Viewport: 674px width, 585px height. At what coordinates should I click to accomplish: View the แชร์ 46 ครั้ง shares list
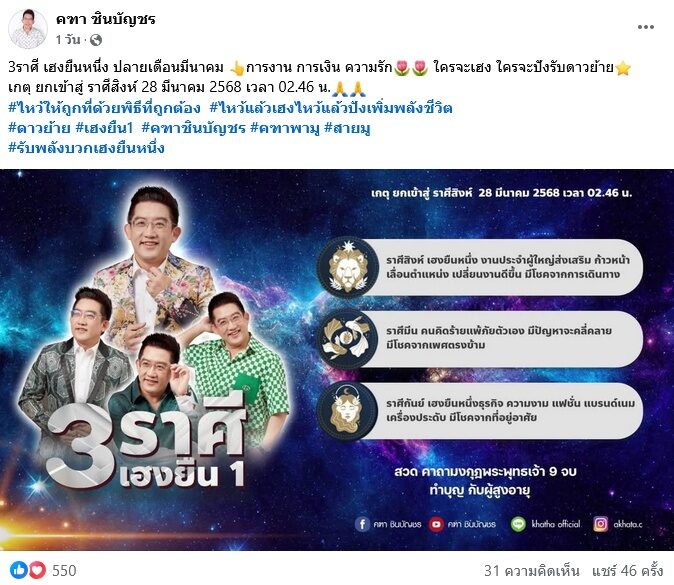(627, 571)
